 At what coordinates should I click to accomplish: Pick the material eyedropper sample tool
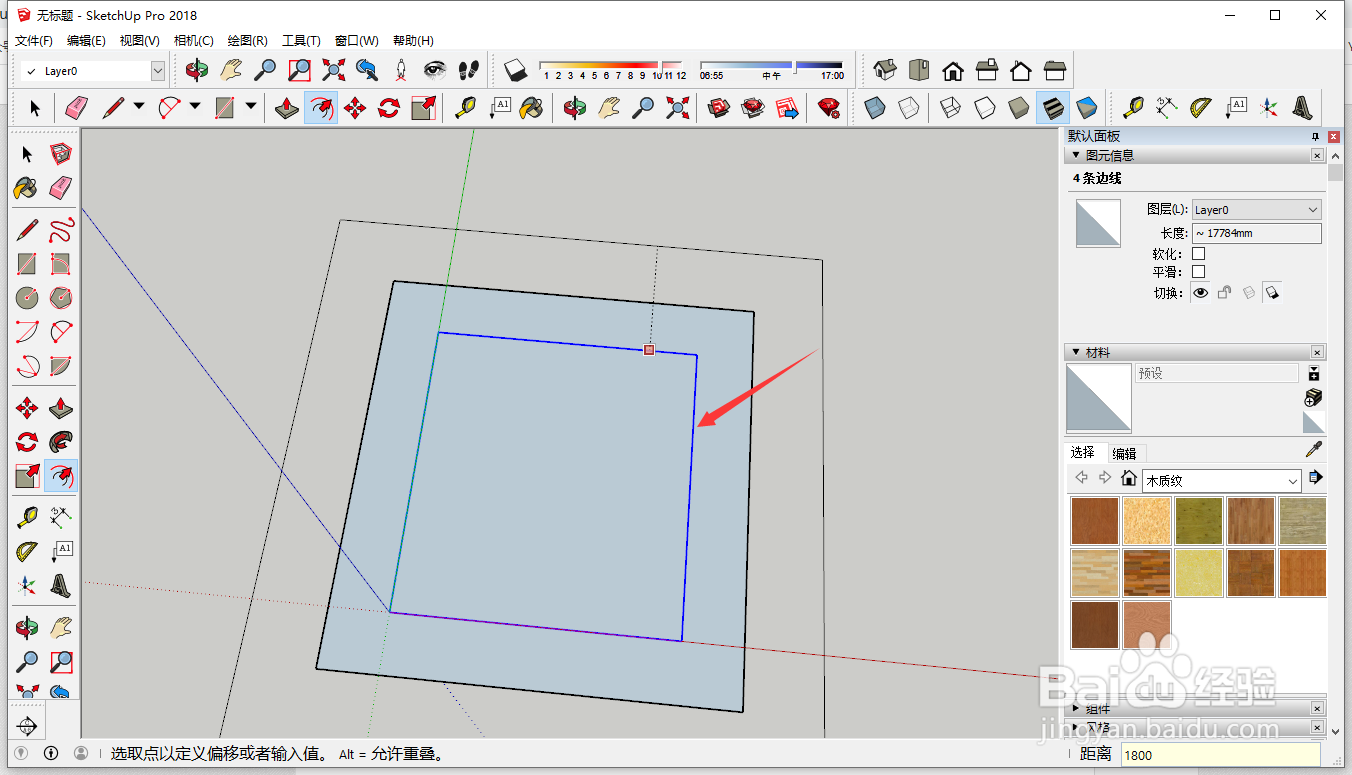click(x=1314, y=451)
